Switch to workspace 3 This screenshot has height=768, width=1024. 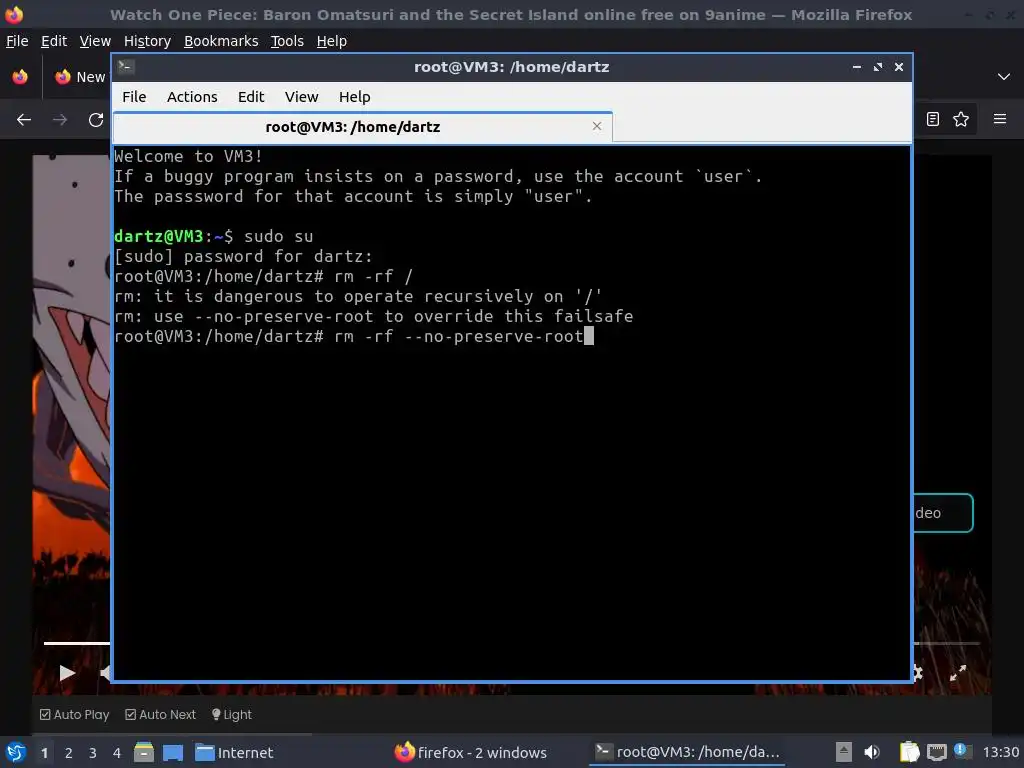pyautogui.click(x=93, y=753)
